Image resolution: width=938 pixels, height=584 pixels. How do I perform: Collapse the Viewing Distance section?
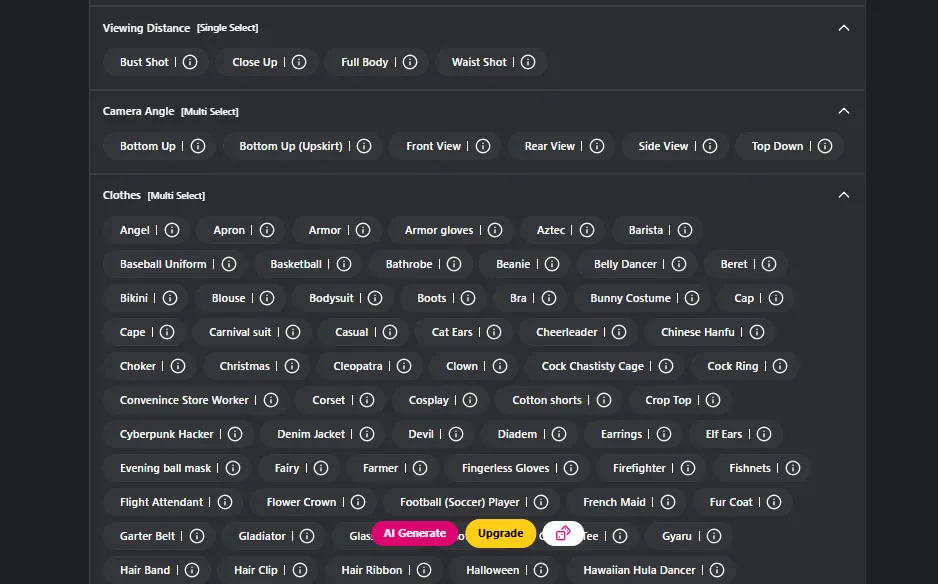point(844,28)
